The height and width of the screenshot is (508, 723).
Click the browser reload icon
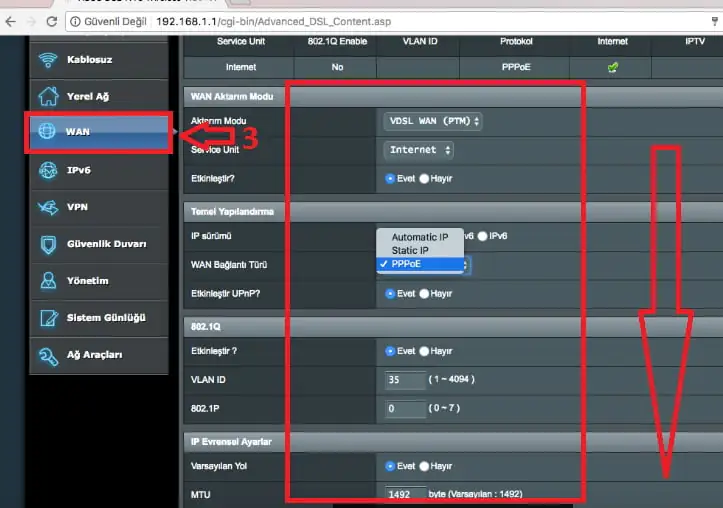pos(52,22)
